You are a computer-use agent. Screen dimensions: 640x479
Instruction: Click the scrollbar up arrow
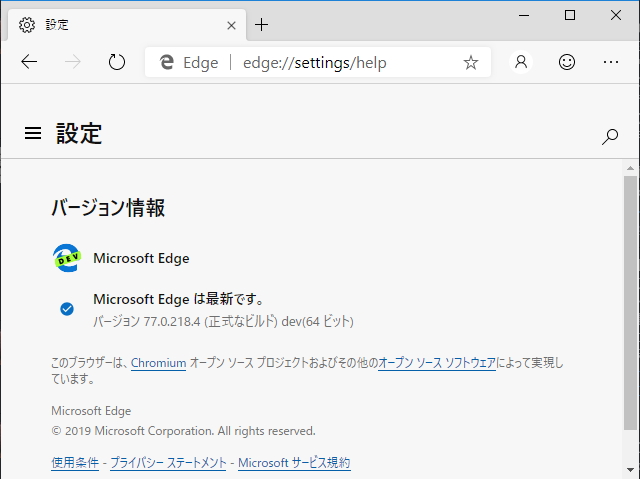[x=631, y=168]
